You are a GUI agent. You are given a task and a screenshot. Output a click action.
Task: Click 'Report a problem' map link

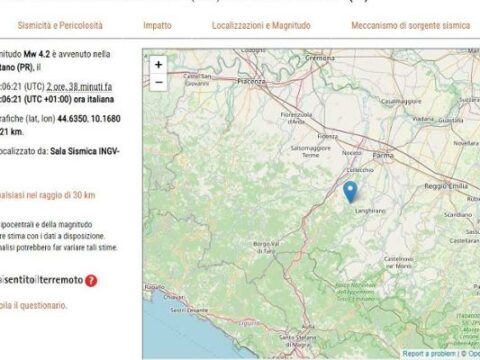click(429, 353)
